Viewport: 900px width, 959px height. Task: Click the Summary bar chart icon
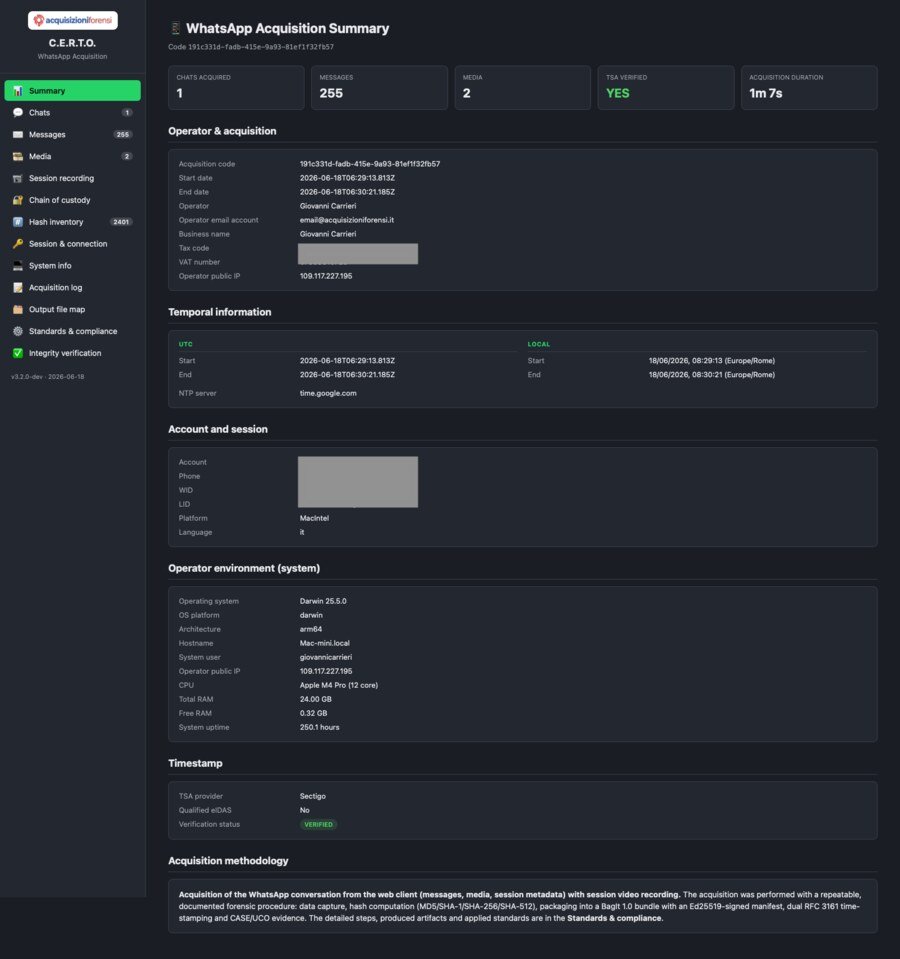[18, 91]
